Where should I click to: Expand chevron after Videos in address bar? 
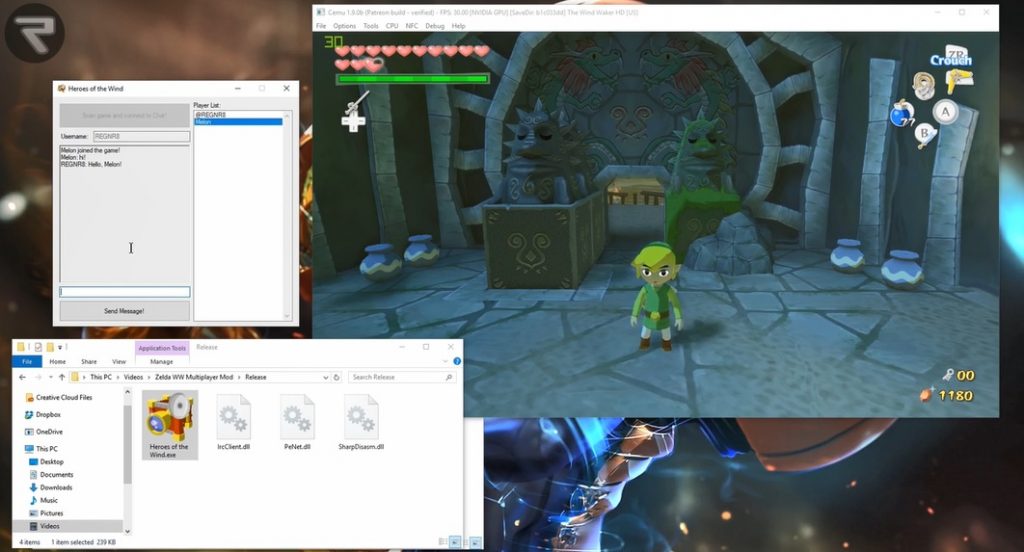pyautogui.click(x=149, y=377)
